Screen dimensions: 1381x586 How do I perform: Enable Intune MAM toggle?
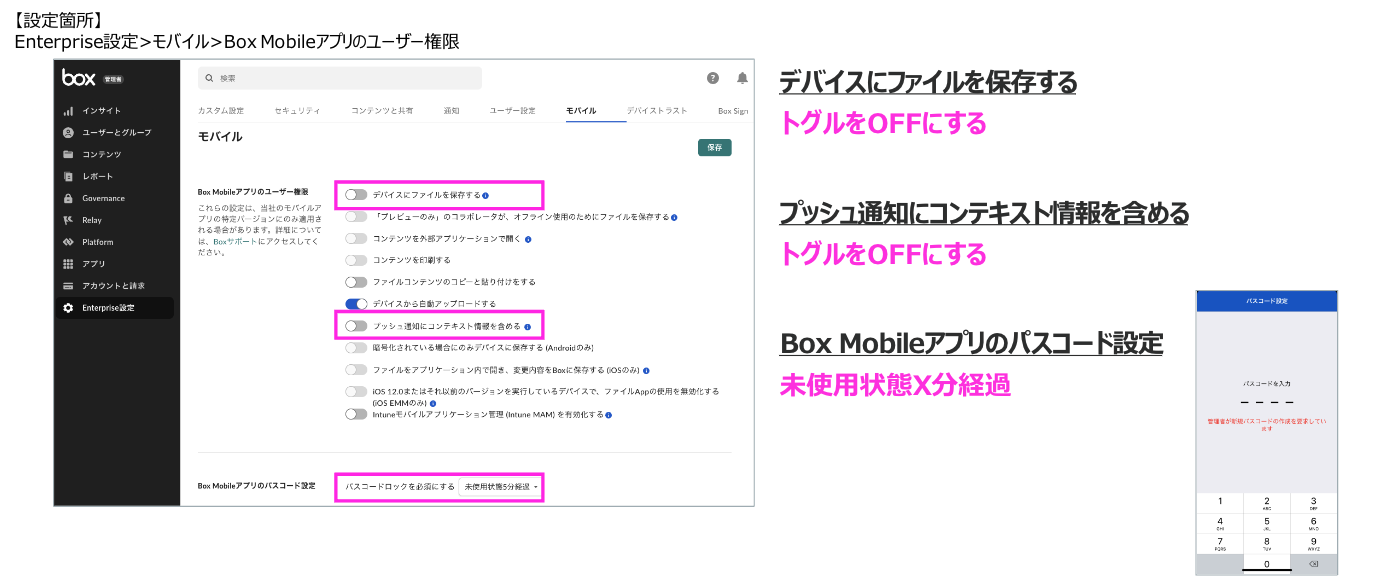(x=356, y=414)
